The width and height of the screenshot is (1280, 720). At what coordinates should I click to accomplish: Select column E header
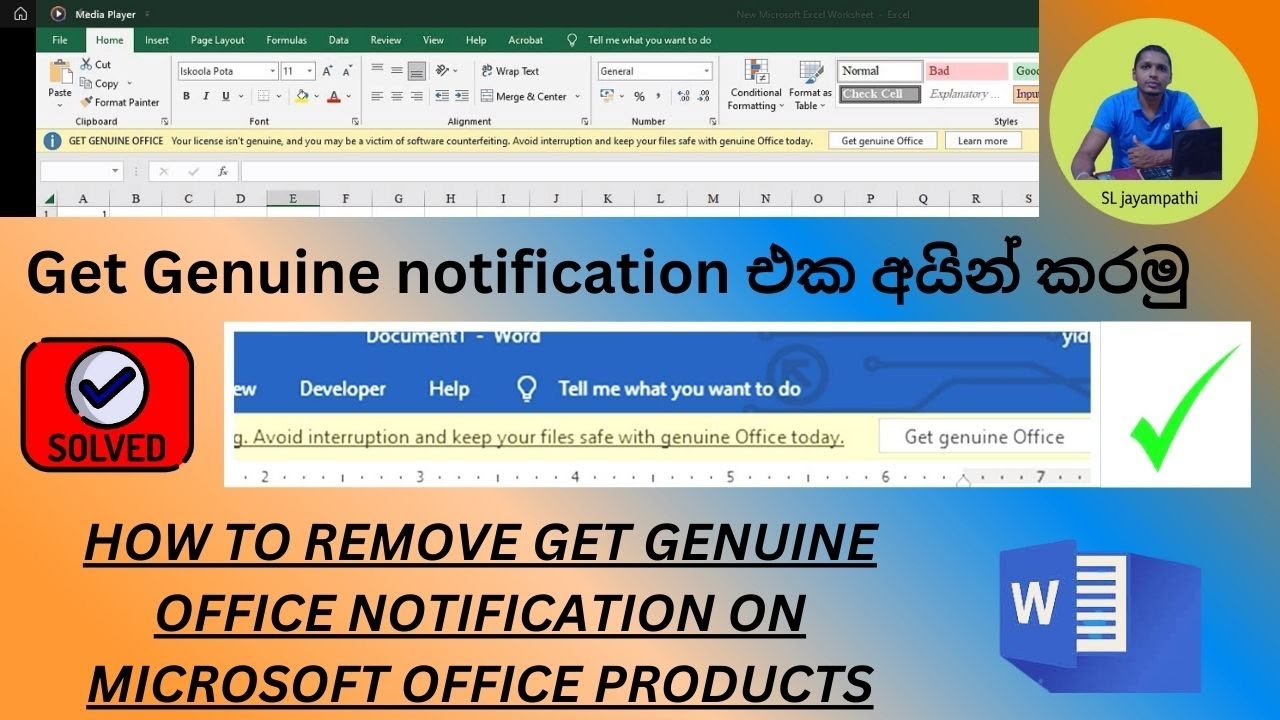[x=293, y=199]
